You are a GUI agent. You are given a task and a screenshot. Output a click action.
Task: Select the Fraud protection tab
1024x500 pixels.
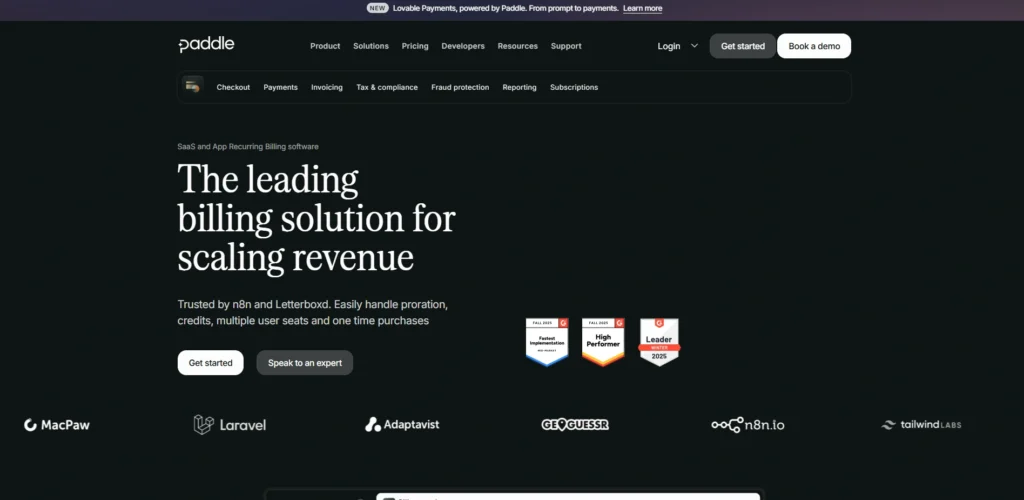coord(460,87)
